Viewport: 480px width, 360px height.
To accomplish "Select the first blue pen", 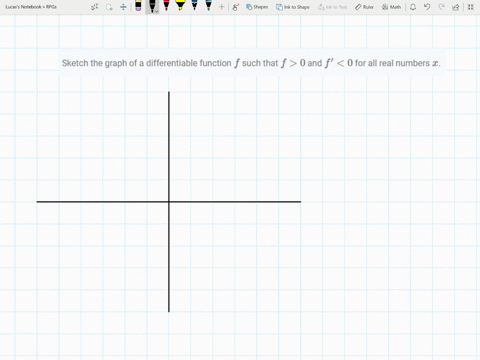I will tap(195, 5).
